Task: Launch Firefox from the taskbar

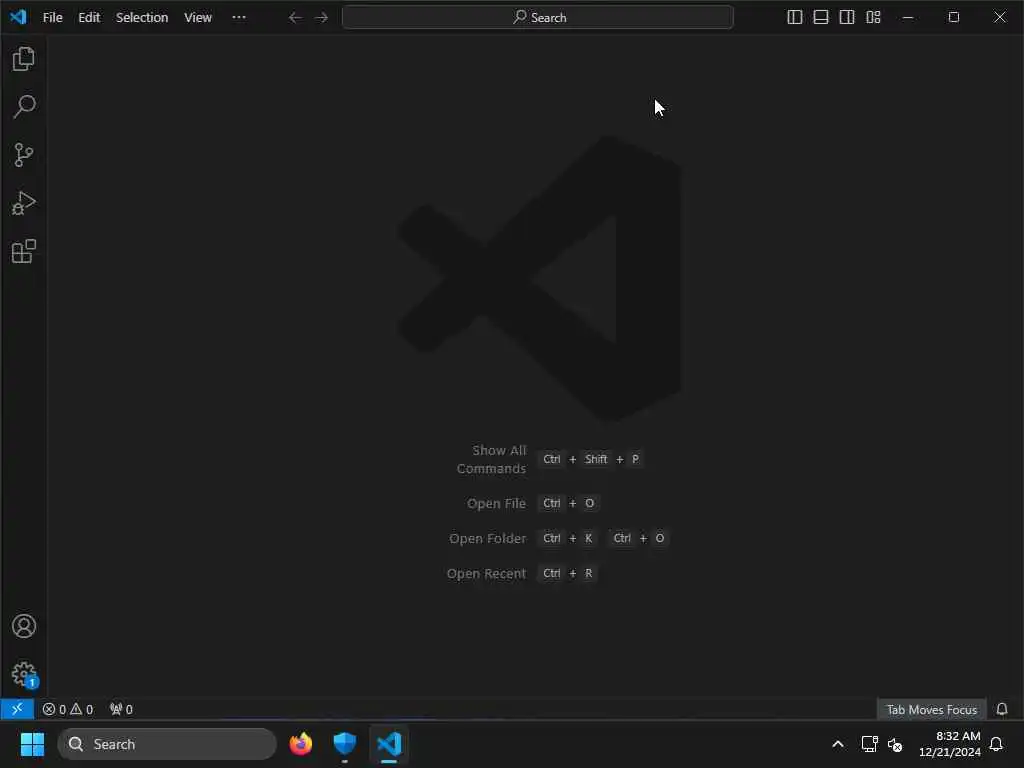Action: pos(301,744)
